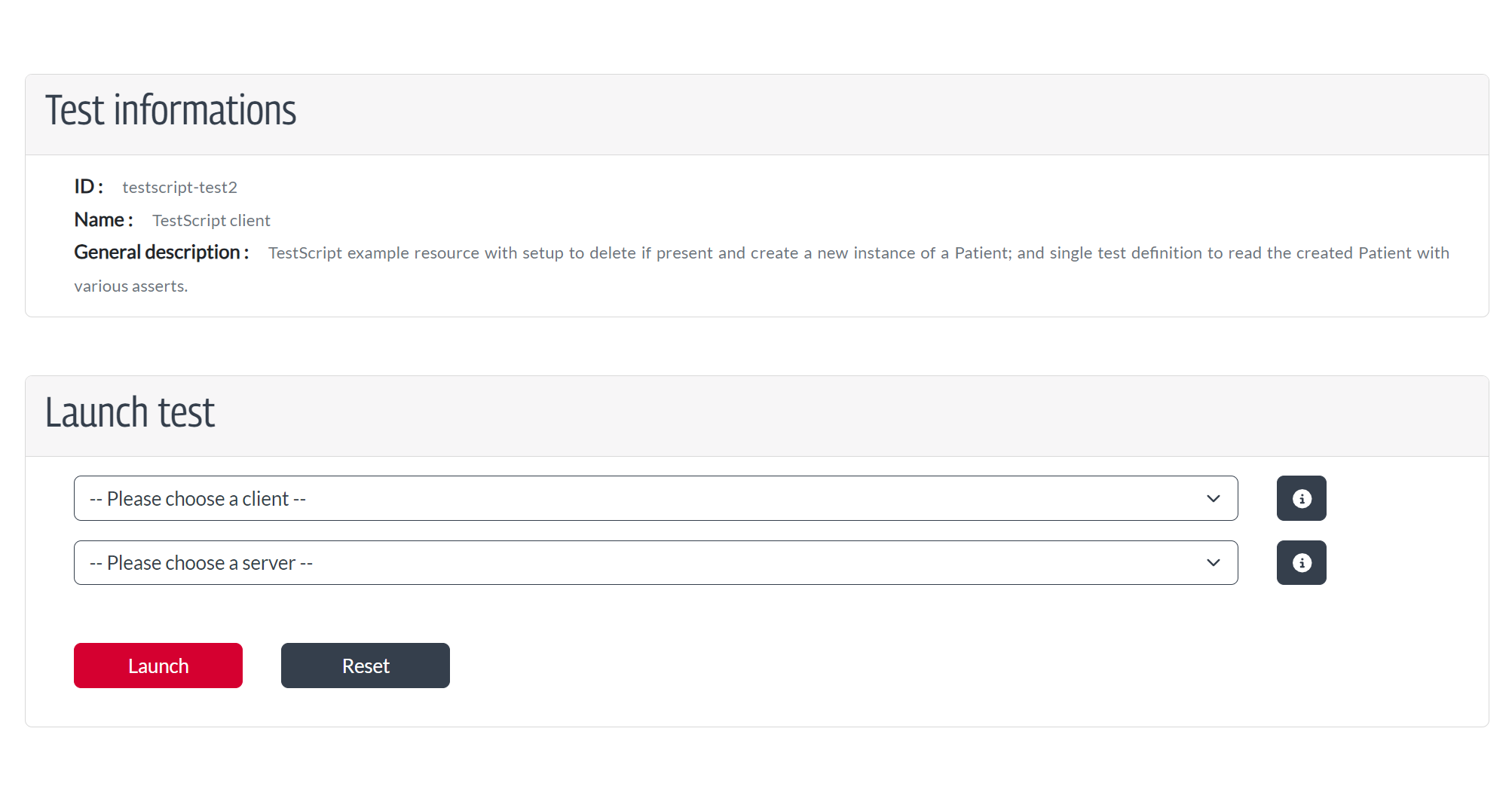
Task: Open the 'Please choose a server' dropdown
Action: pyautogui.click(x=656, y=562)
